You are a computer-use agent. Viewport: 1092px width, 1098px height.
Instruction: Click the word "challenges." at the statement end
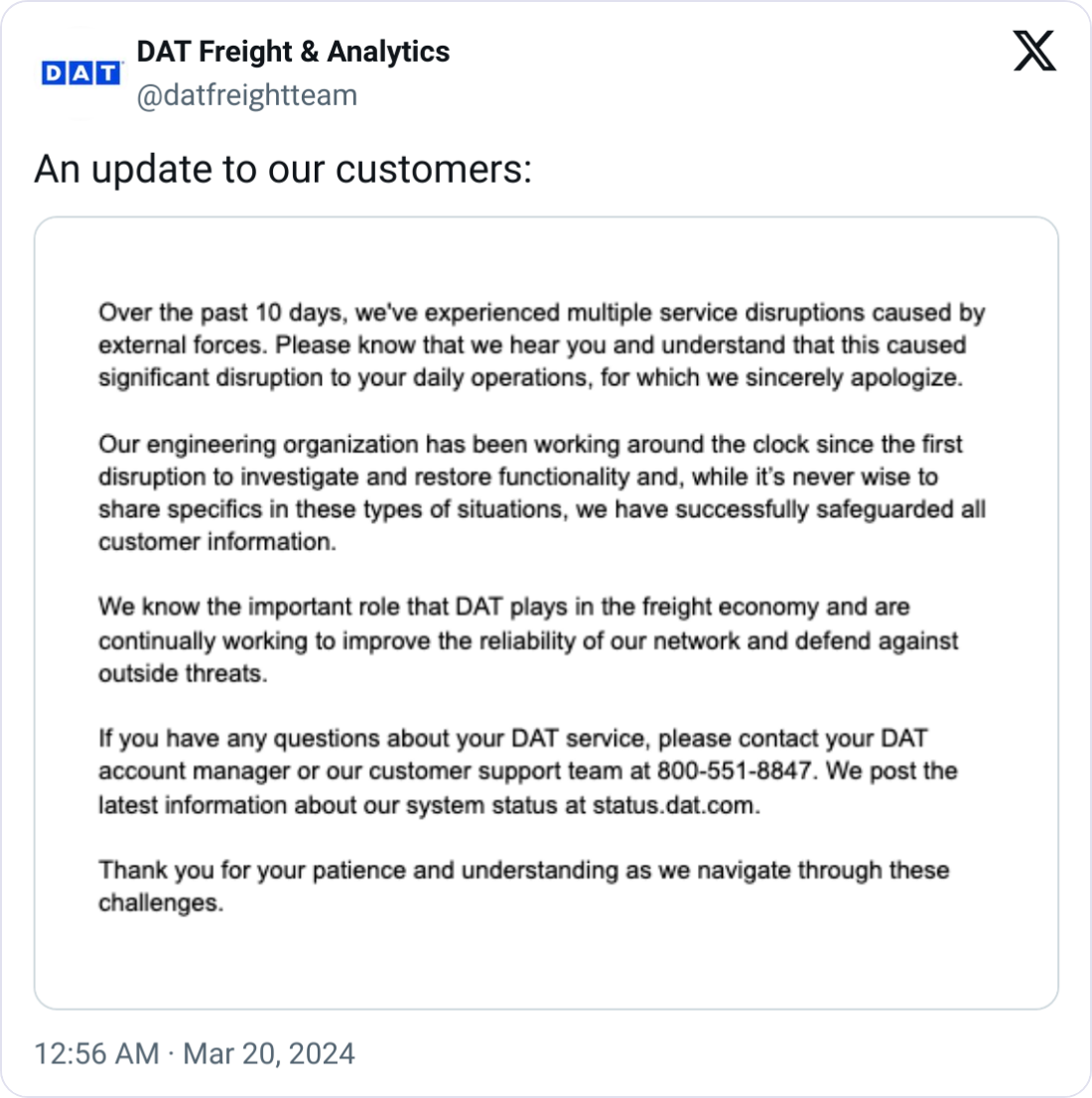click(160, 903)
